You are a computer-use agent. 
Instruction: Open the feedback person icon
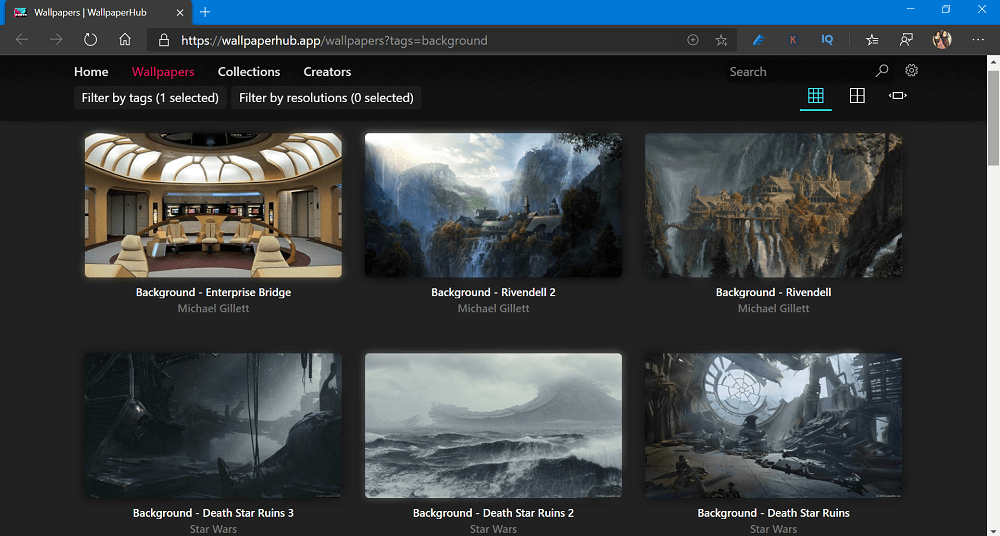coord(906,40)
